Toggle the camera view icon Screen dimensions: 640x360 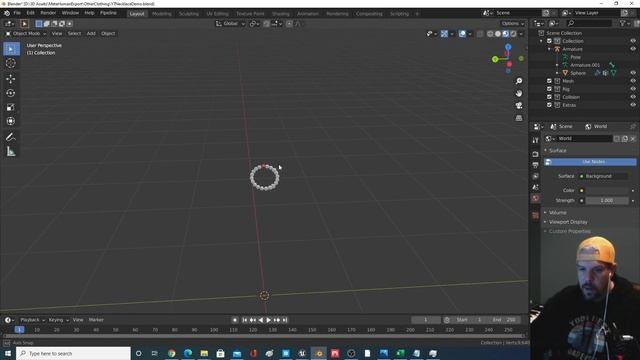click(519, 106)
